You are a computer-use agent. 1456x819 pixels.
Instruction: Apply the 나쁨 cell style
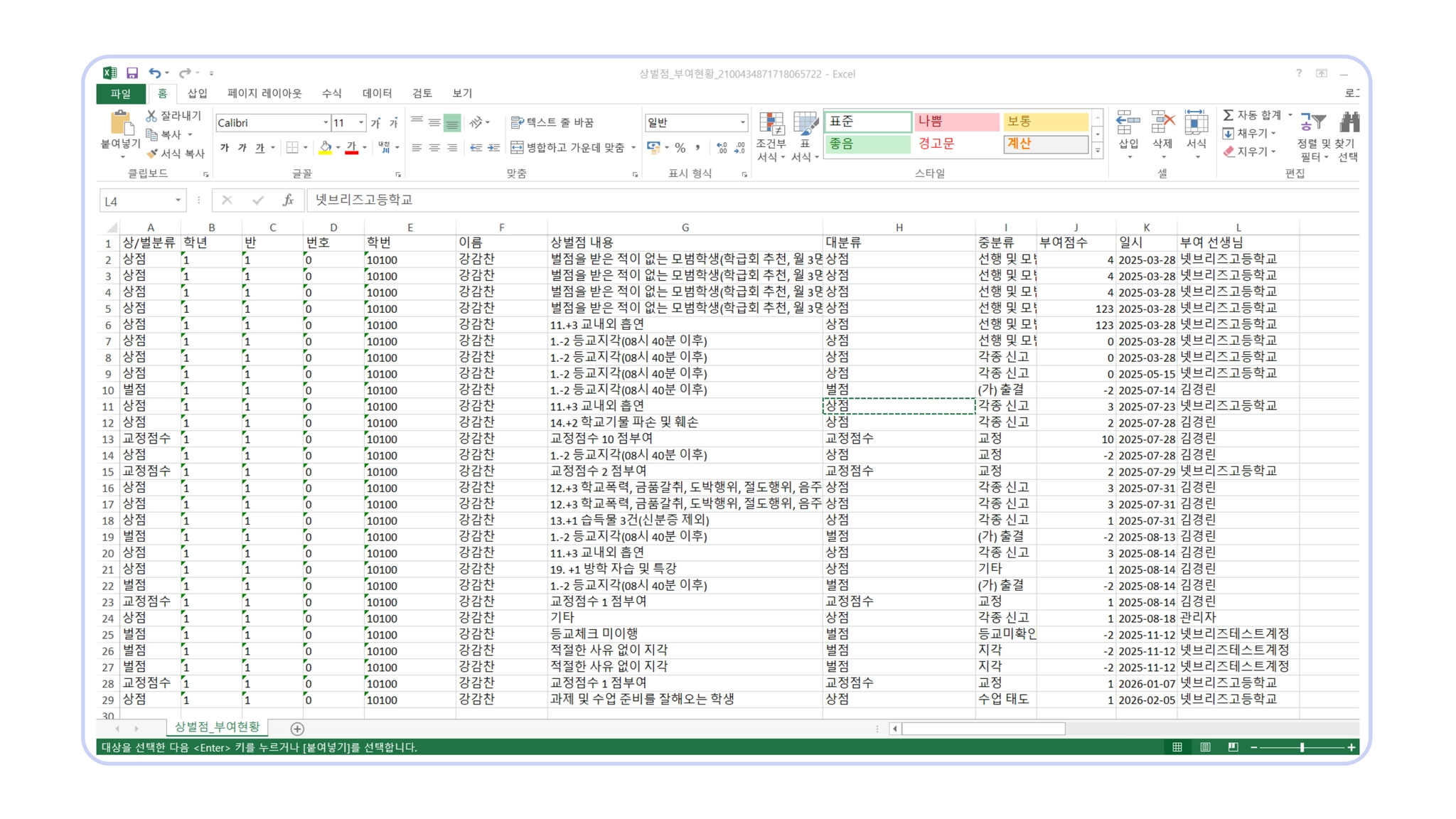[x=955, y=122]
